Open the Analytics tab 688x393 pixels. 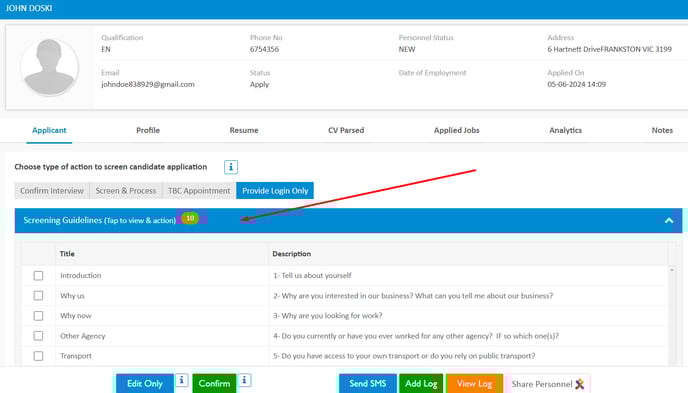[566, 130]
